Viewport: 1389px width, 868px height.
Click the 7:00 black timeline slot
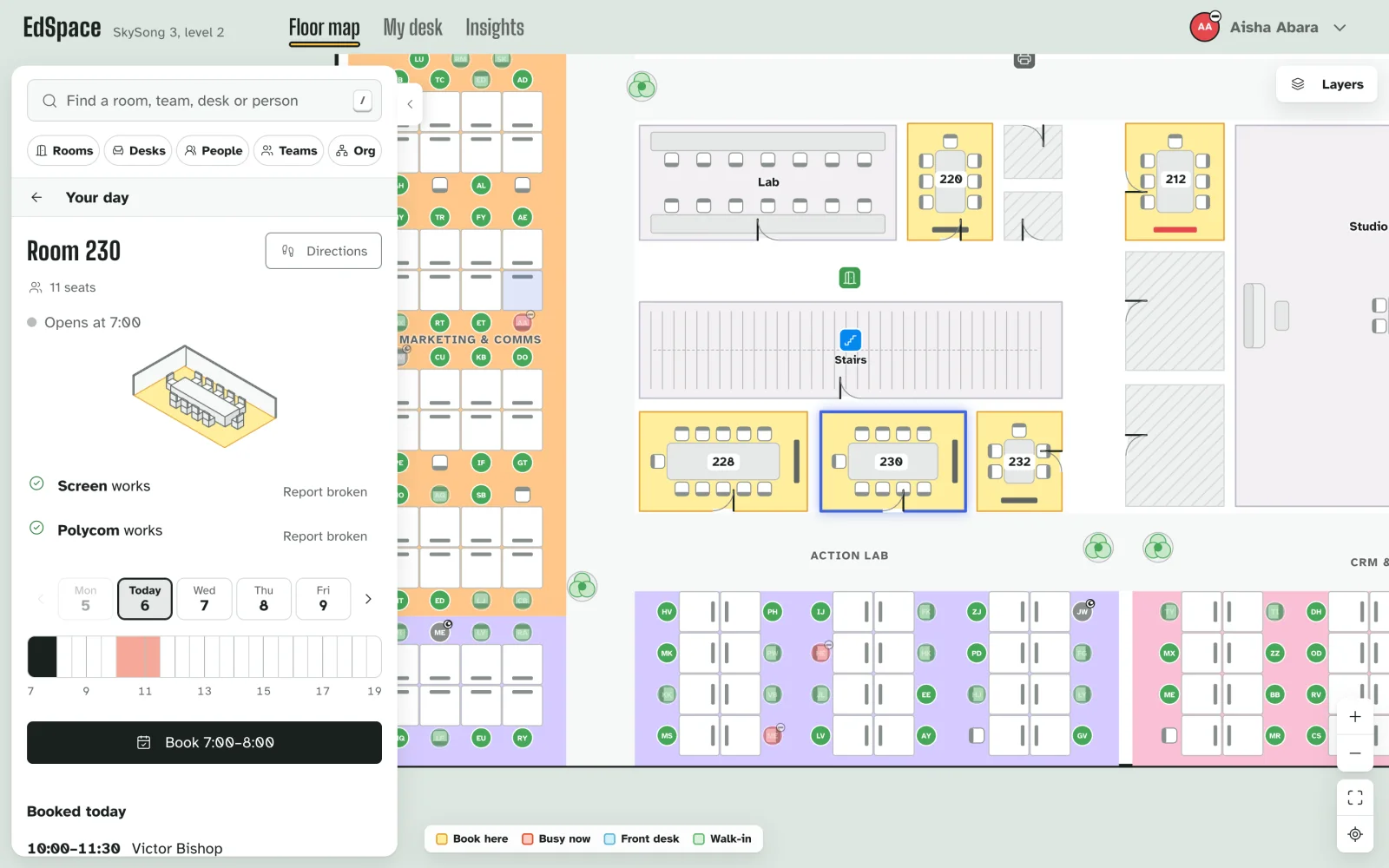point(43,656)
